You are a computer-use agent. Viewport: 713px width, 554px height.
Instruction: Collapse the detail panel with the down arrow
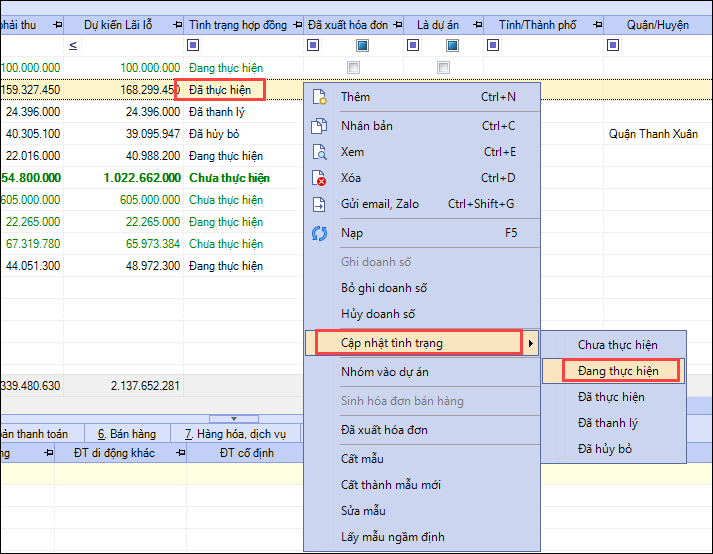(231, 419)
